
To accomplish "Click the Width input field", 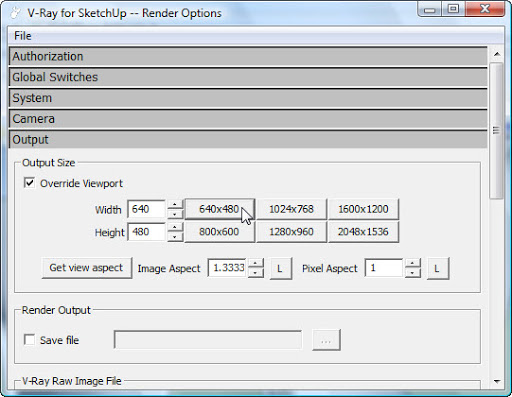I will pos(146,209).
